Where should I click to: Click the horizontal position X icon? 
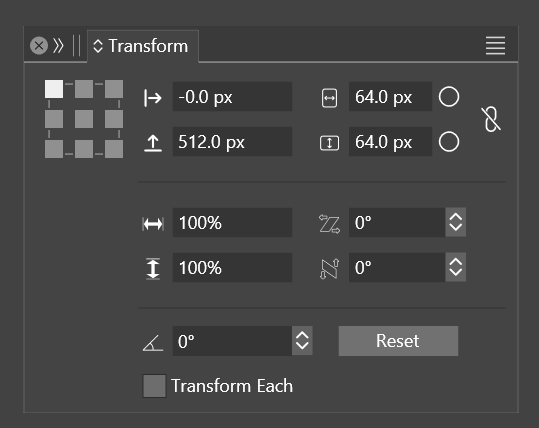[153, 98]
